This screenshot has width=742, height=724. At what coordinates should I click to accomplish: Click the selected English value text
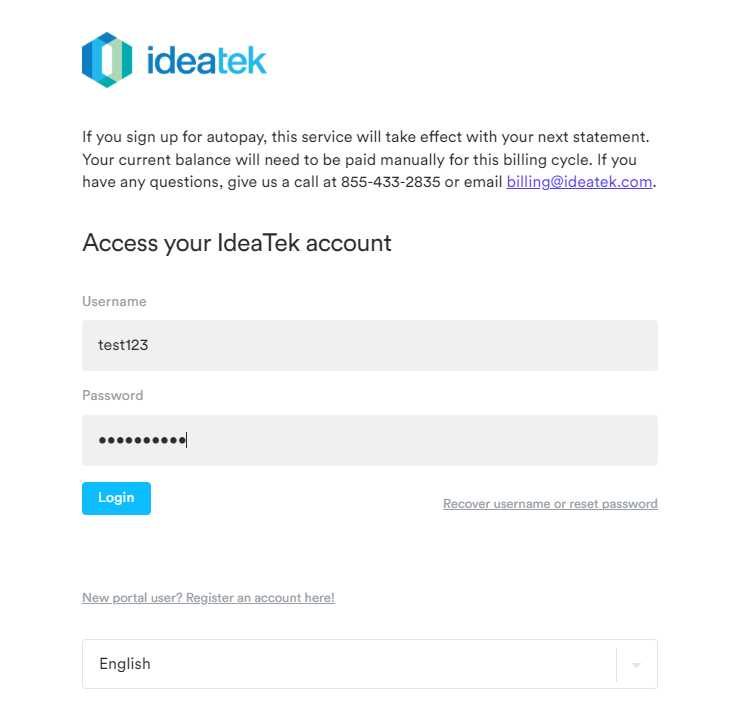click(125, 664)
